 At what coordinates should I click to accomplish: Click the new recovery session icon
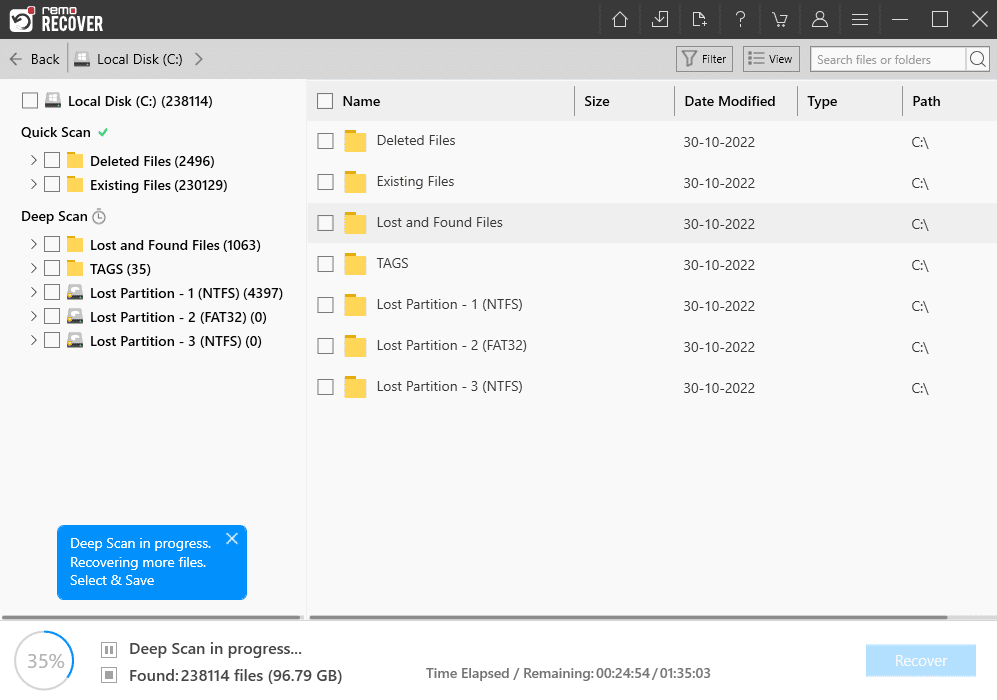(x=699, y=19)
